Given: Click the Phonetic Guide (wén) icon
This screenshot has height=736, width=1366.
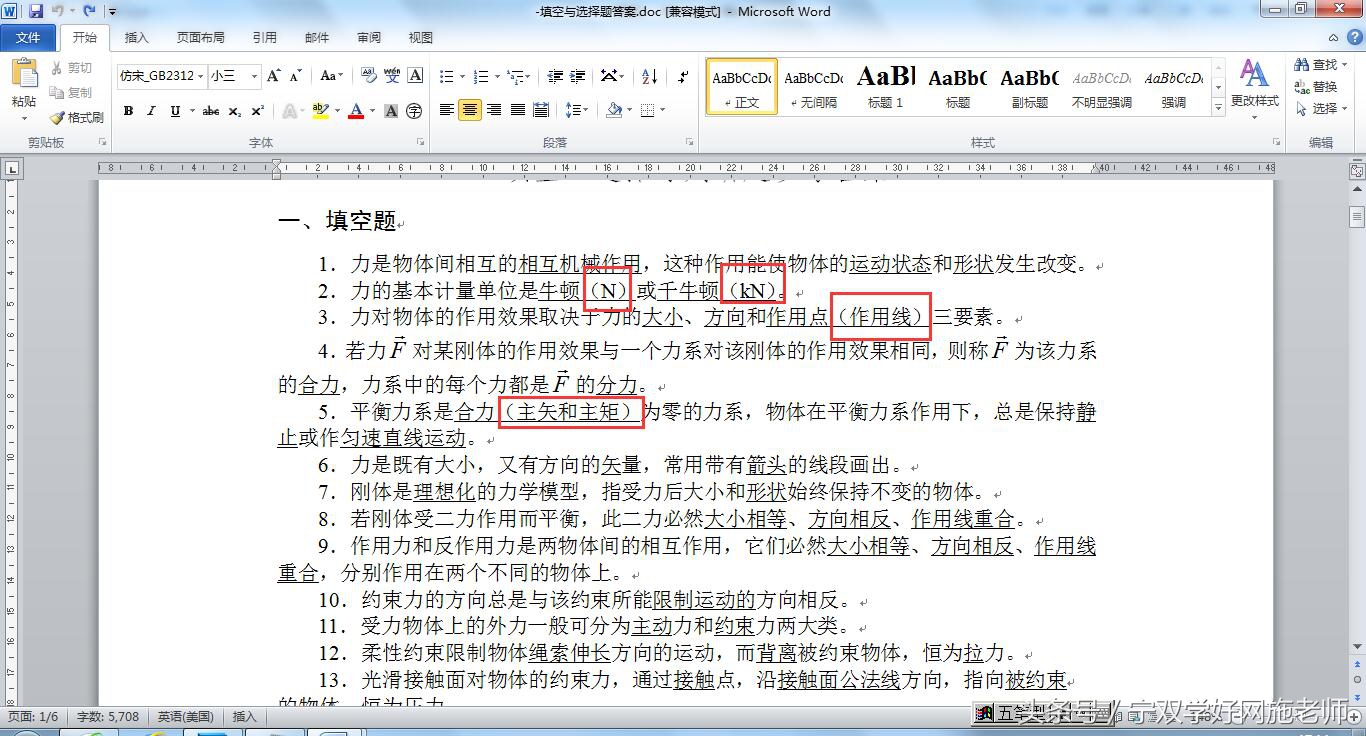Looking at the screenshot, I should 392,76.
